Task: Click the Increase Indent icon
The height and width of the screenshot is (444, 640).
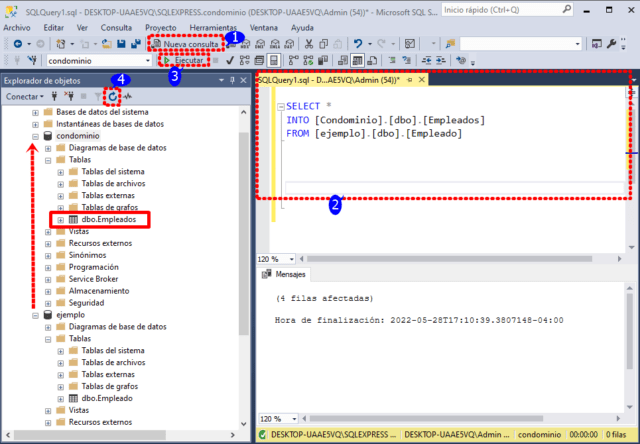Action: coord(441,60)
